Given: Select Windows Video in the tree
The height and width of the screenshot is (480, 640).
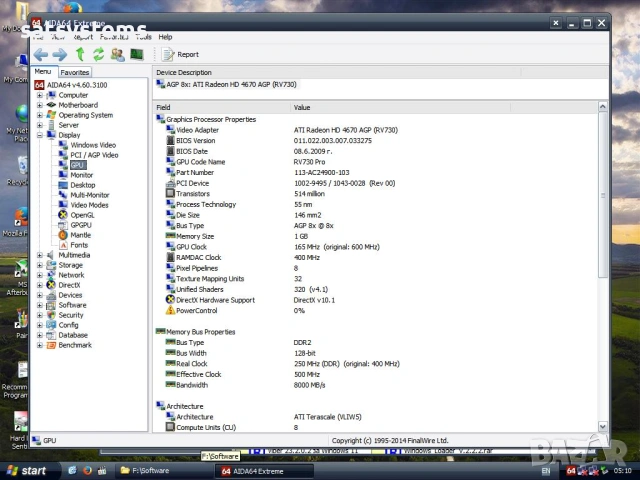Looking at the screenshot, I should [93, 145].
